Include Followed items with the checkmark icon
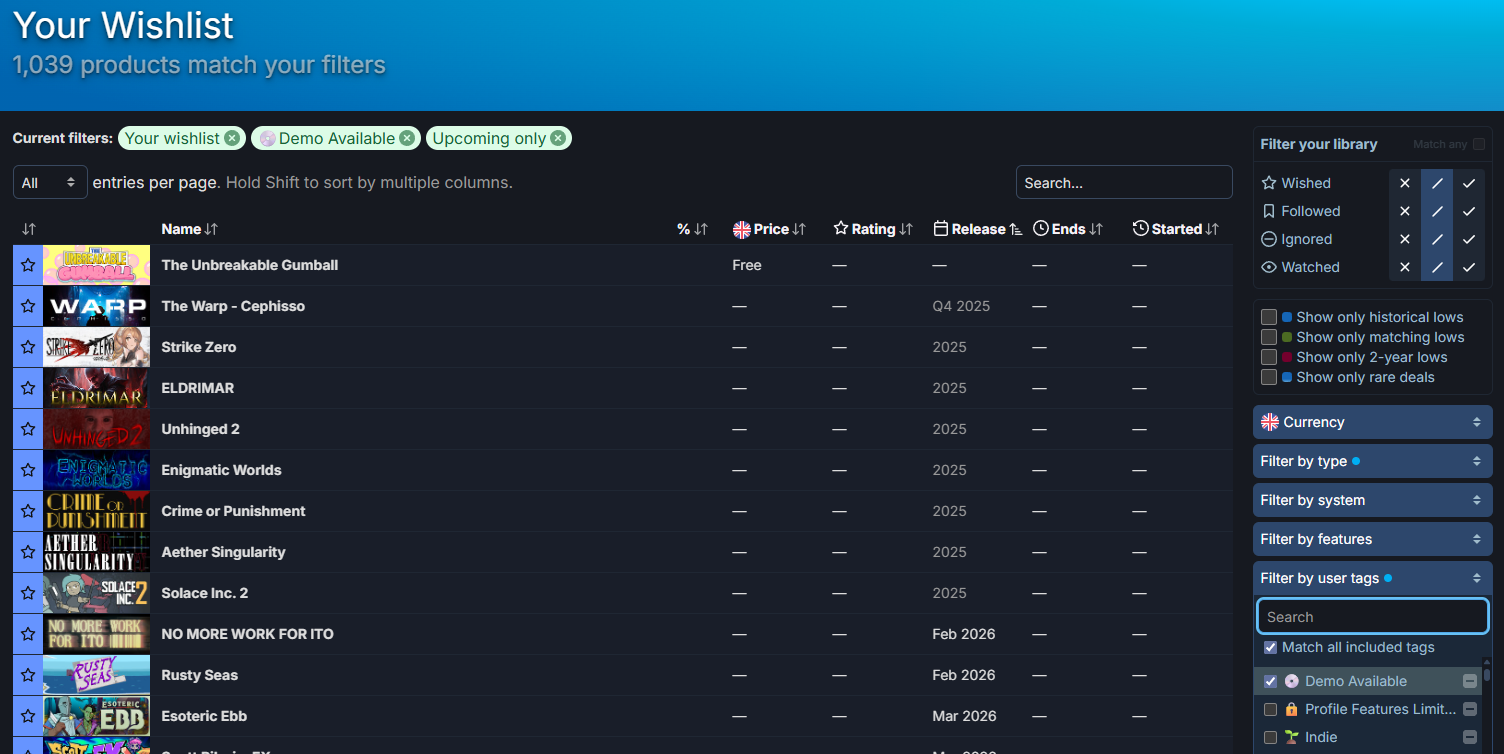1504x754 pixels. [x=1468, y=211]
